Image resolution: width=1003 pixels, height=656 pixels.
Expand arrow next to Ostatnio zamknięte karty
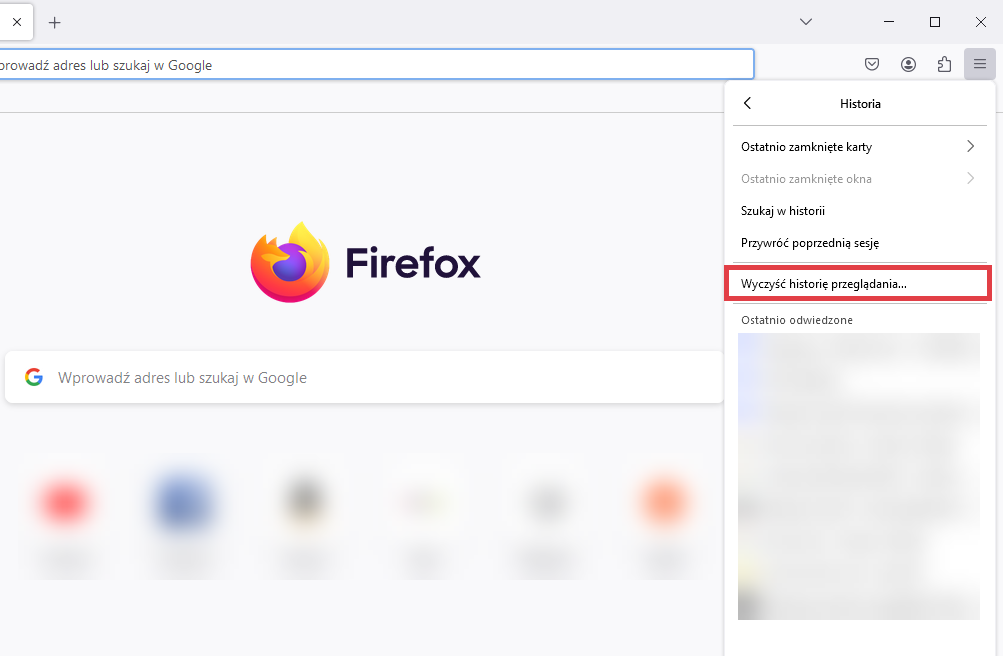pos(970,146)
